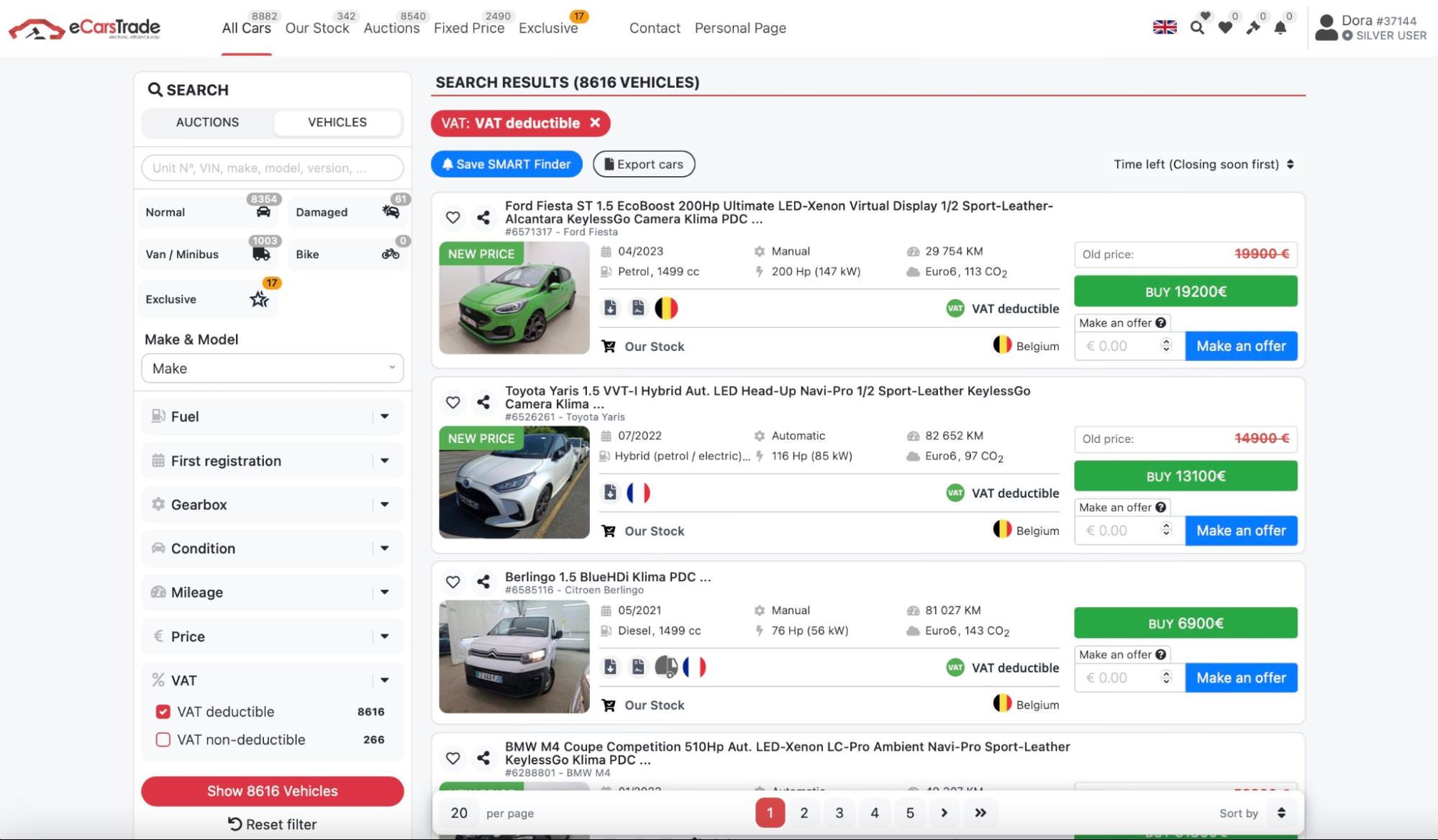Download icon on Berlingo listing
The width and height of the screenshot is (1438, 840).
pyautogui.click(x=610, y=667)
